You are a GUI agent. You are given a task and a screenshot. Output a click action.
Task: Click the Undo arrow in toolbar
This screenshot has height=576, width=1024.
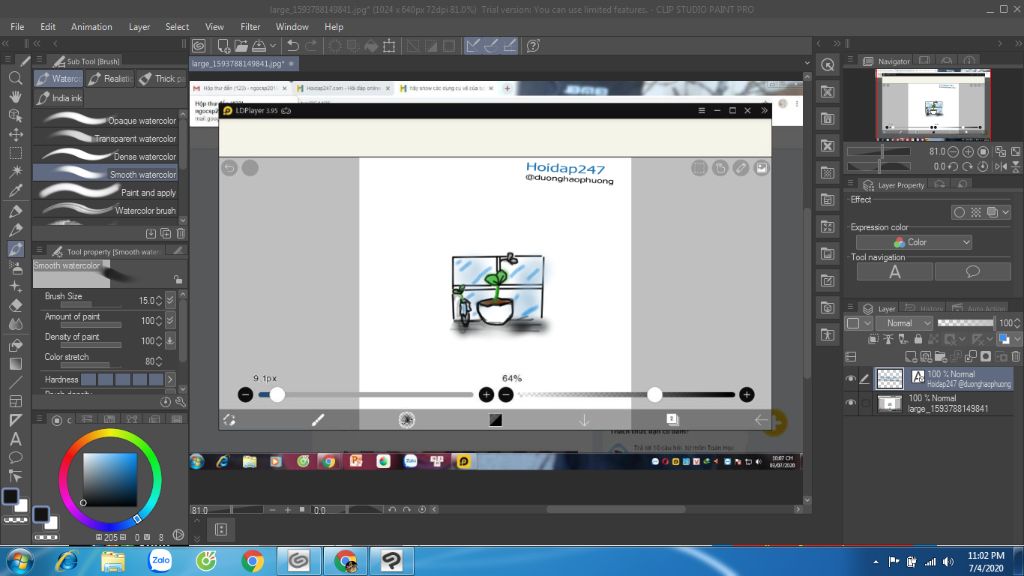pyautogui.click(x=293, y=46)
